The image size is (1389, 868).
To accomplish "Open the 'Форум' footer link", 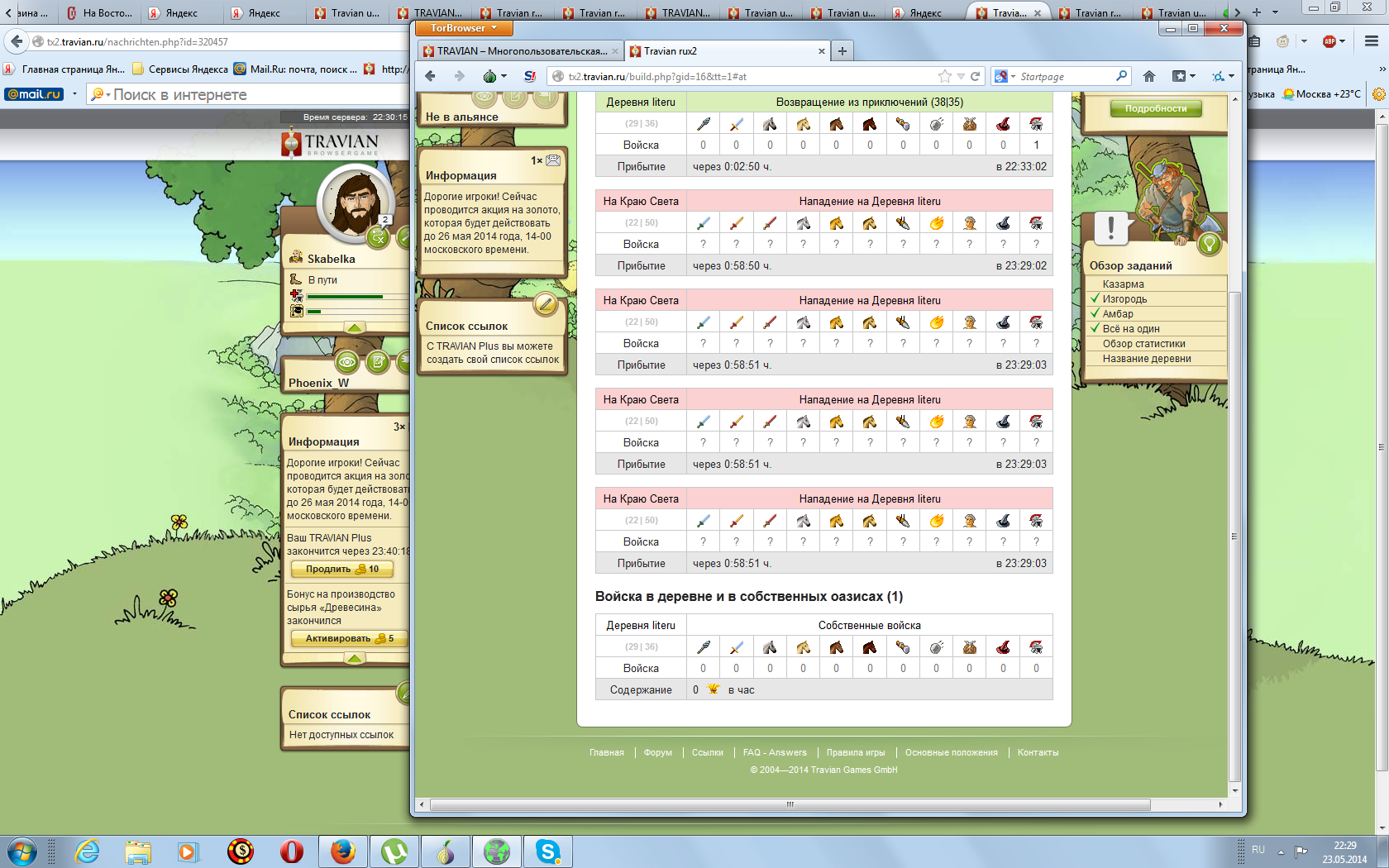I will click(x=658, y=752).
